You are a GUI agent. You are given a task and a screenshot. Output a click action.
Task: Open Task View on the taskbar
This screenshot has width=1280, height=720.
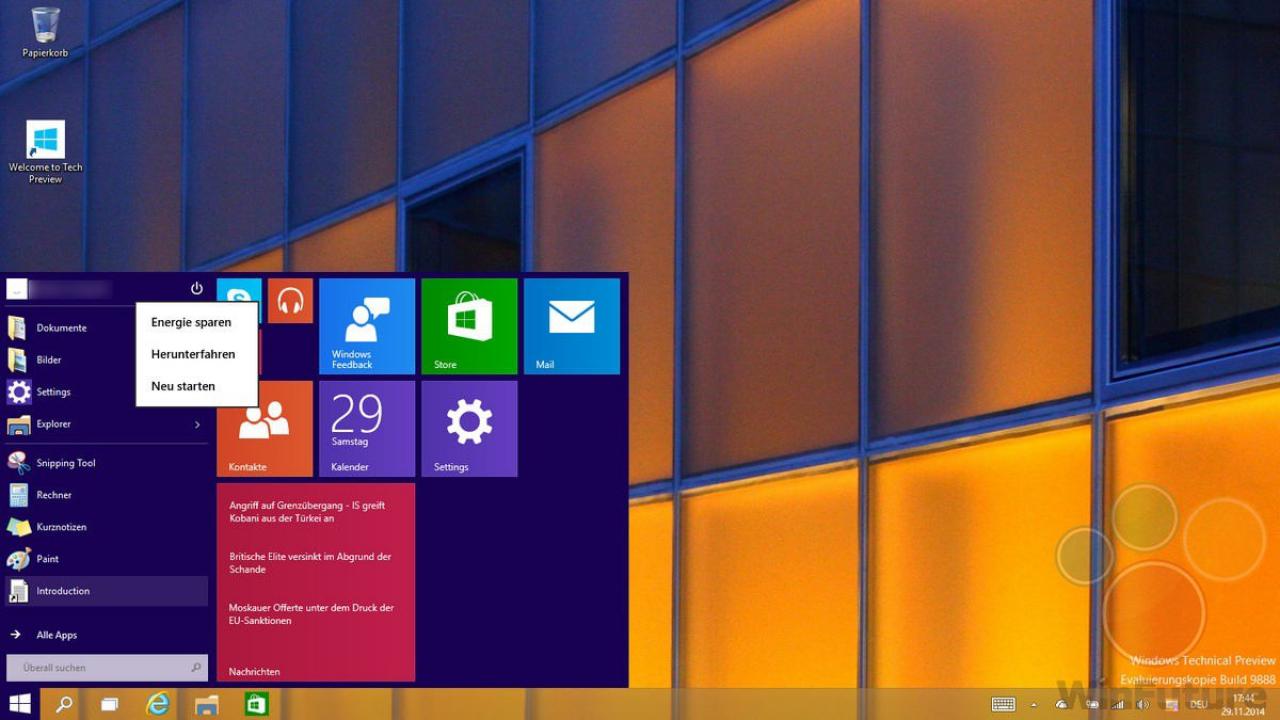pos(110,704)
